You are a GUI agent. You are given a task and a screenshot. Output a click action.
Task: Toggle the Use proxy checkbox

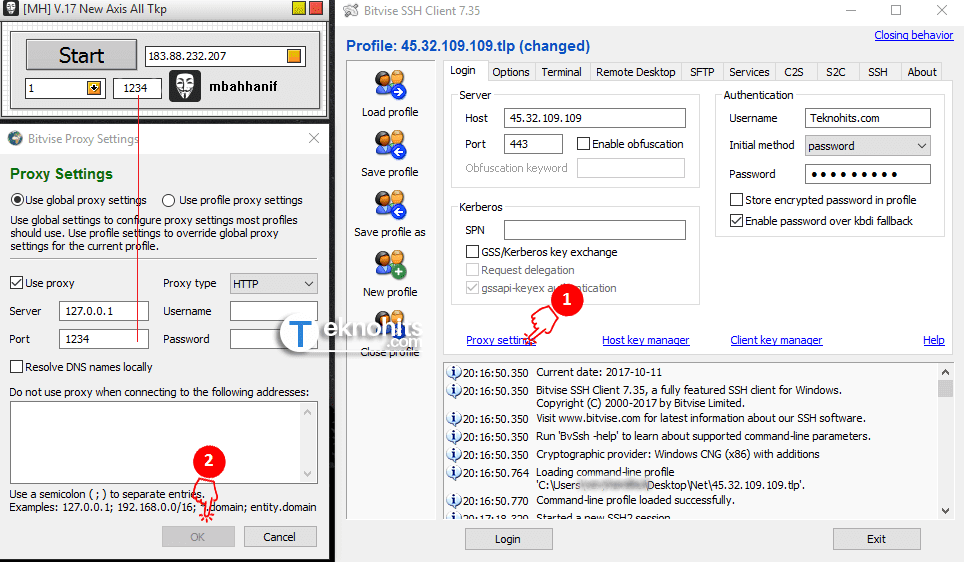(x=17, y=283)
